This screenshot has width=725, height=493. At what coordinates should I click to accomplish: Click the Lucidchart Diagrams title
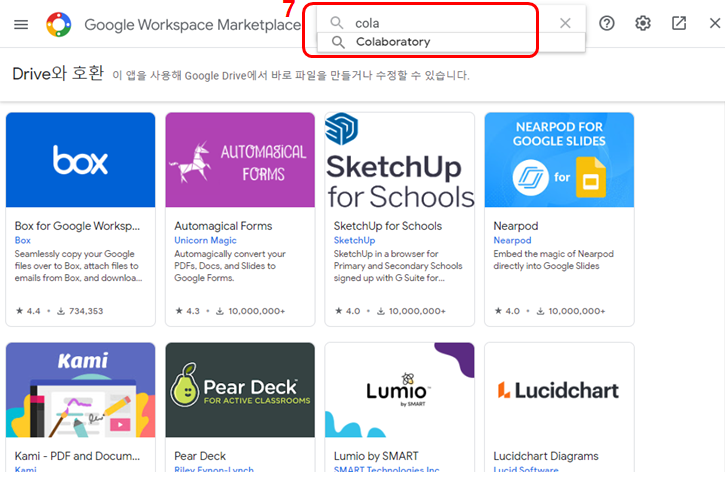point(546,456)
